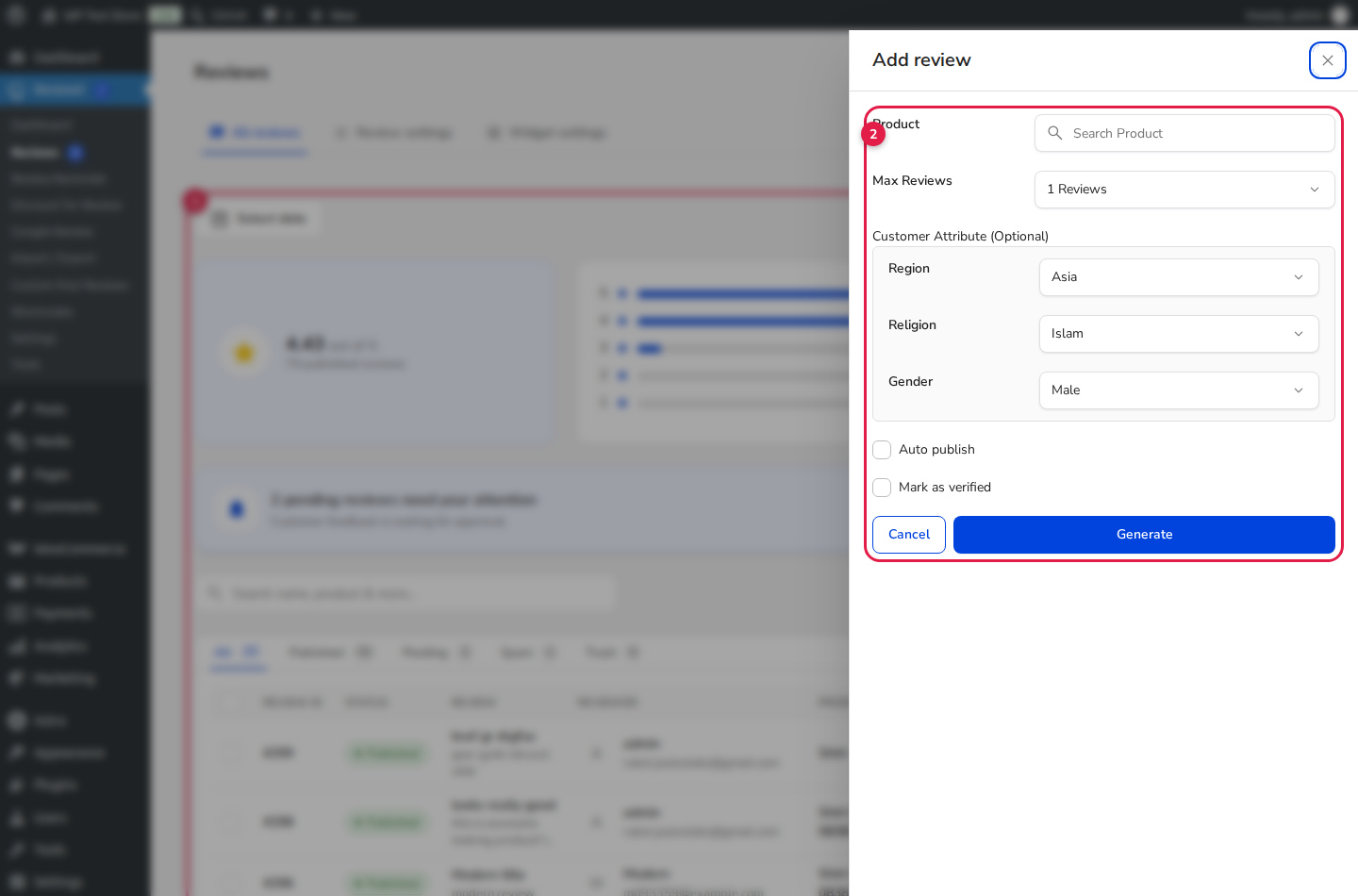Click the magnifier icon in Search Product
Viewport: 1358px width, 896px height.
tap(1055, 133)
